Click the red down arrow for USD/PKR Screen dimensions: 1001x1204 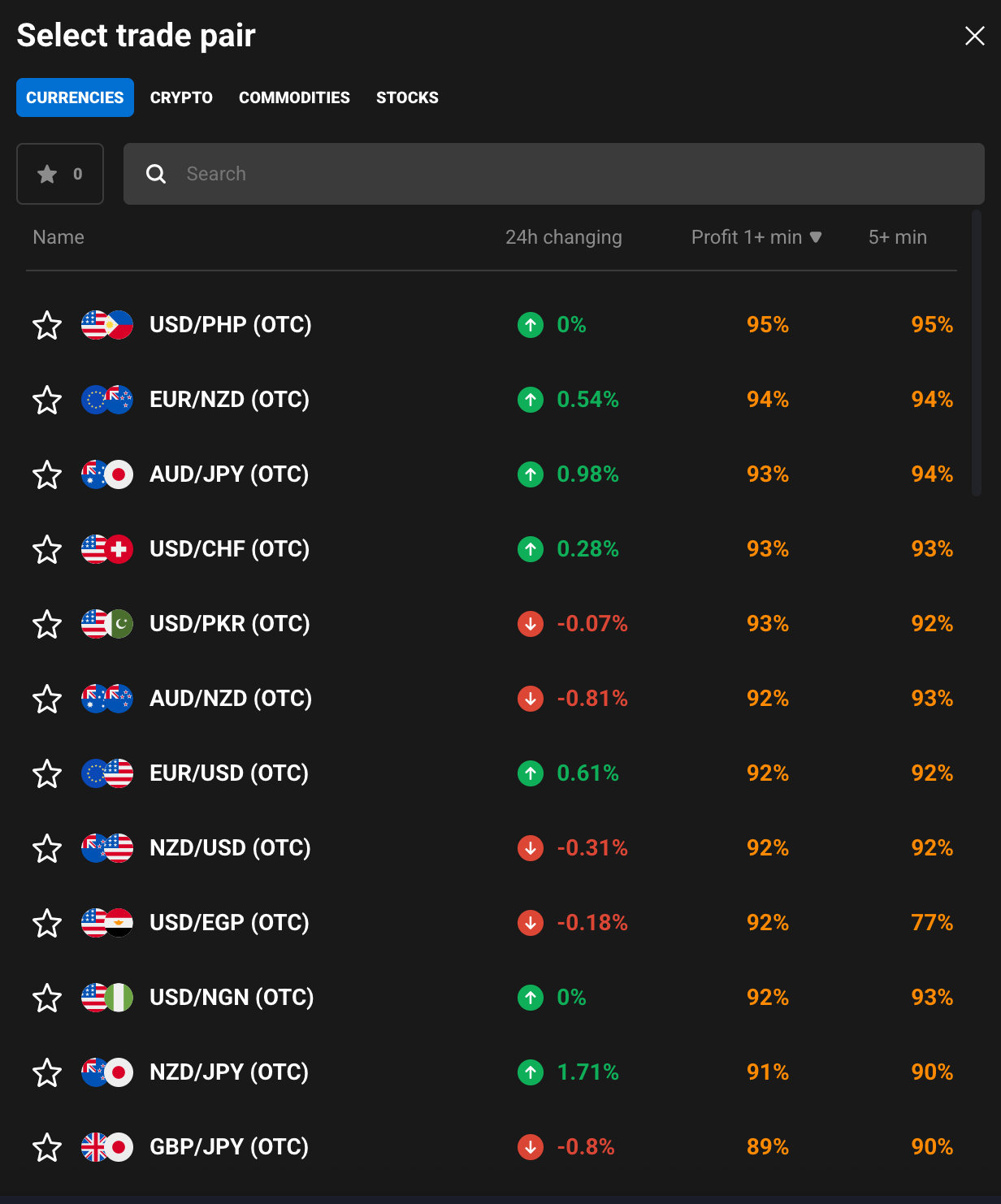point(531,624)
